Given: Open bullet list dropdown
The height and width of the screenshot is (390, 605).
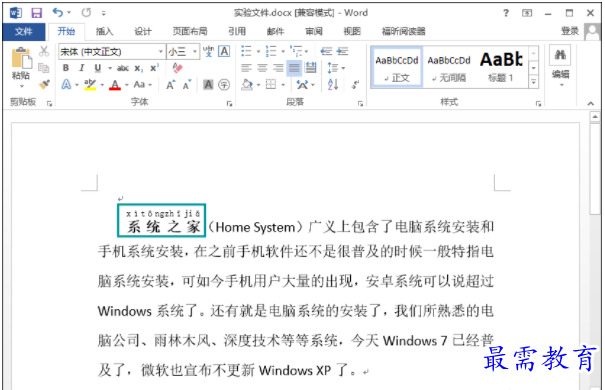Looking at the screenshot, I should click(x=259, y=51).
